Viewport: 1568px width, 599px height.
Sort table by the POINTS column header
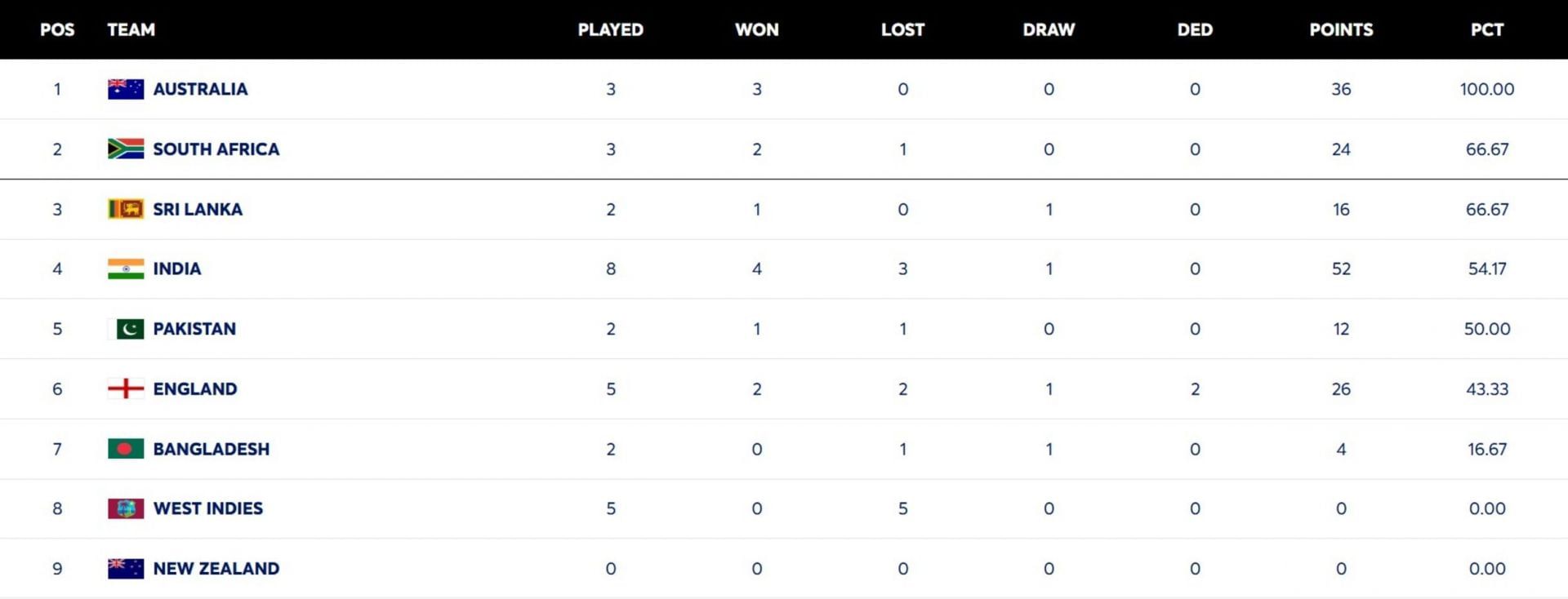(x=1341, y=30)
